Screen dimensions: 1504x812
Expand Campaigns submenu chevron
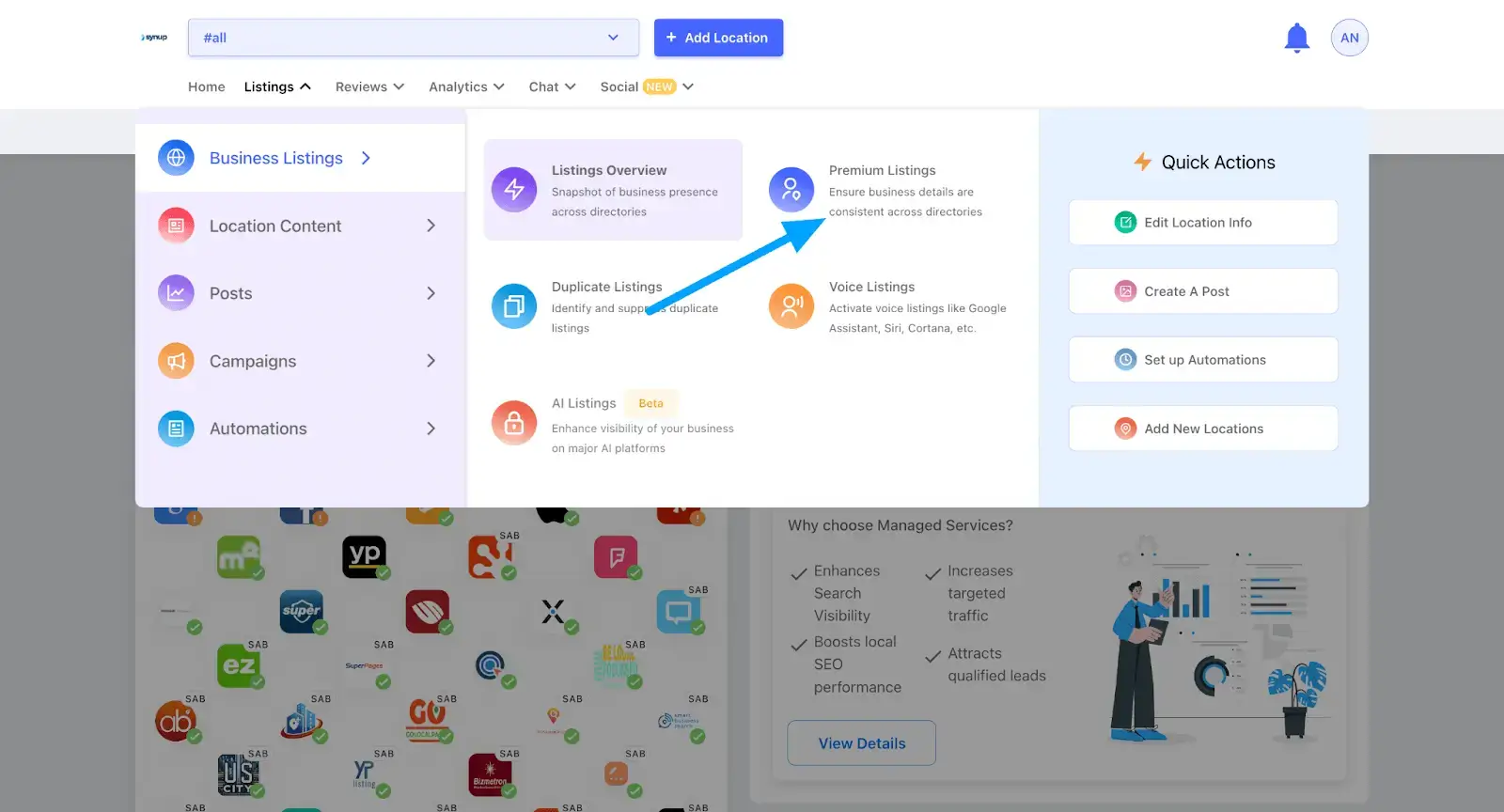pos(431,361)
